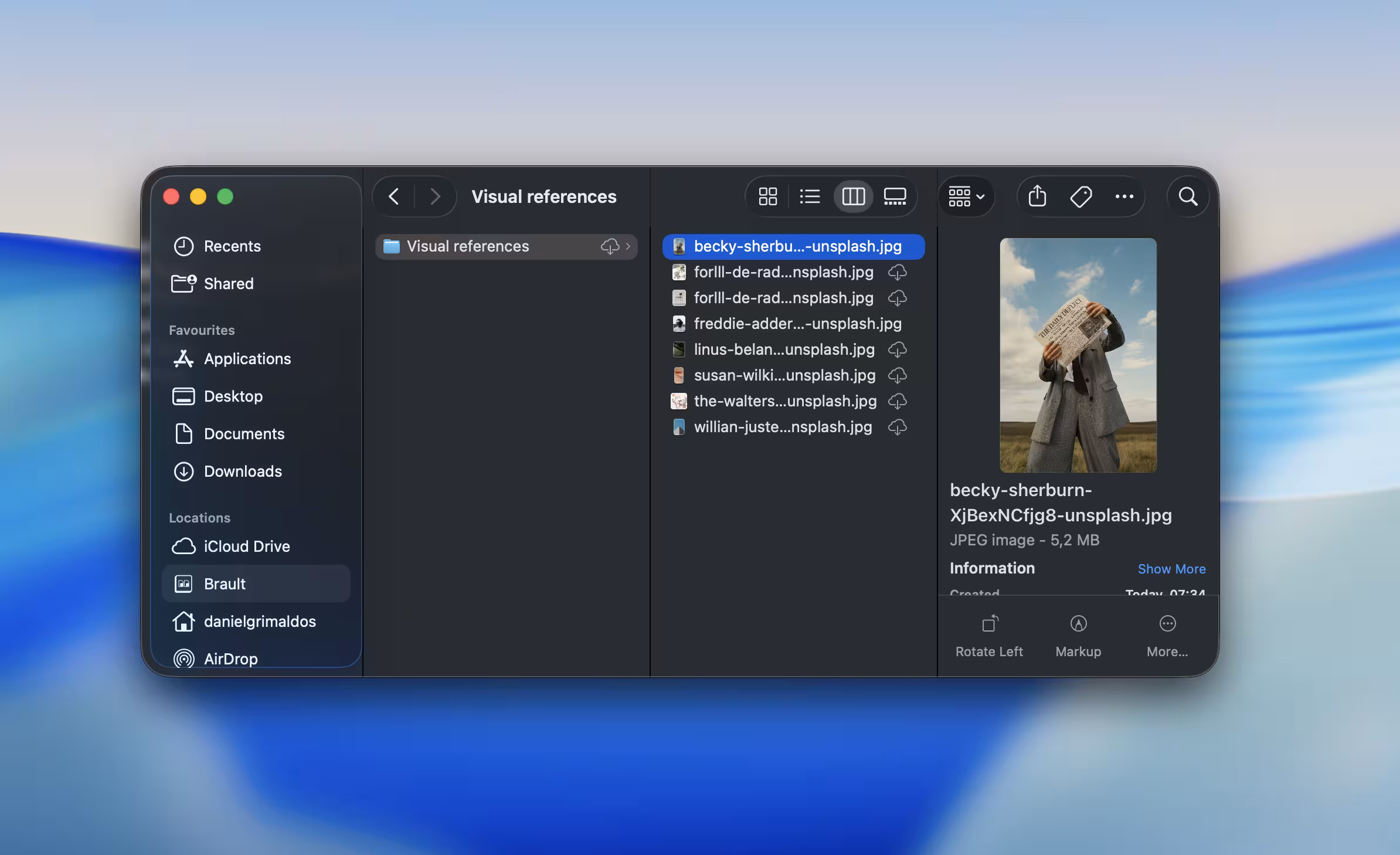Select the-walters...unsplash.jpg file
This screenshot has width=1400, height=855.
pos(793,401)
